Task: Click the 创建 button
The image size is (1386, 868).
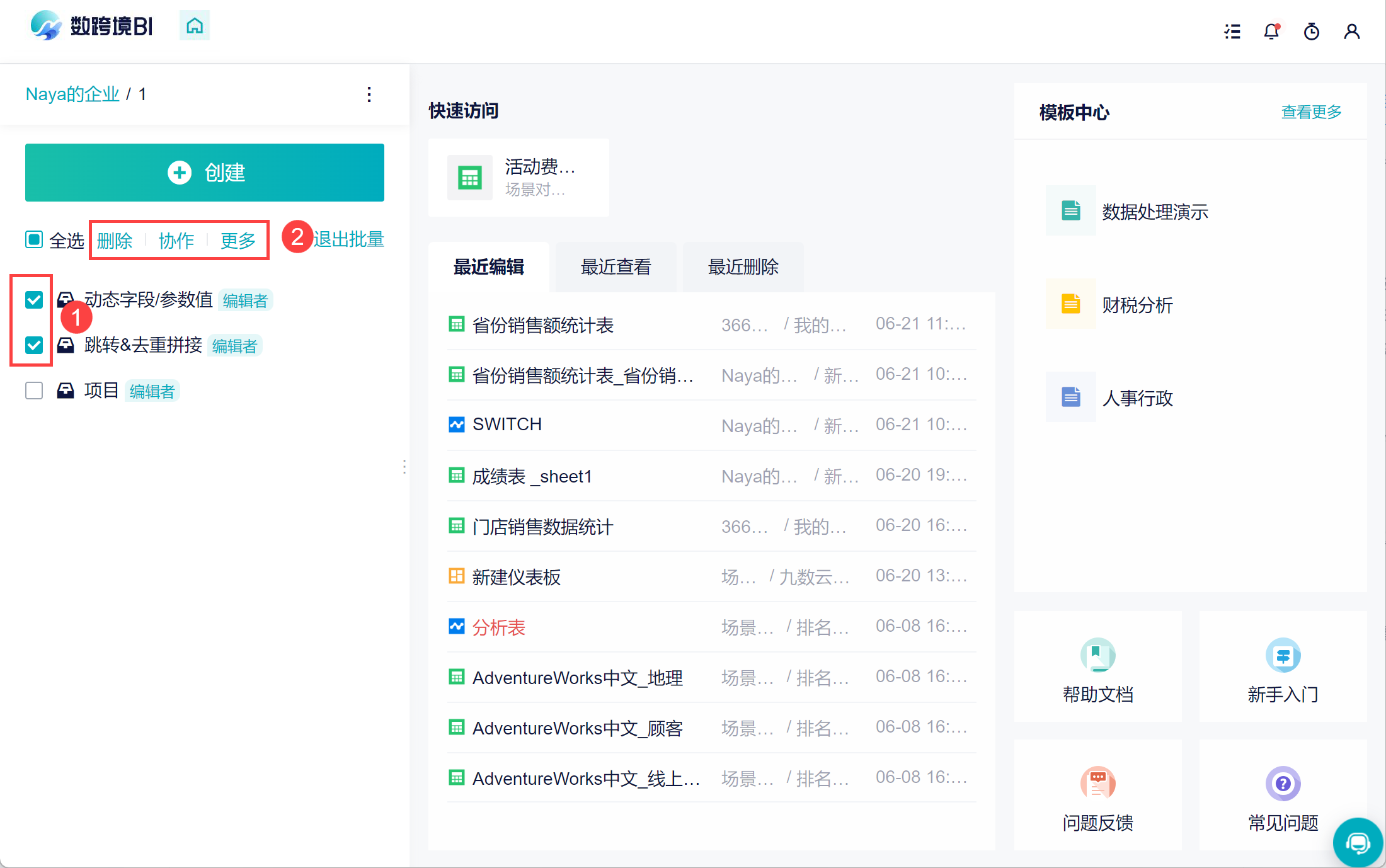Action: [205, 173]
